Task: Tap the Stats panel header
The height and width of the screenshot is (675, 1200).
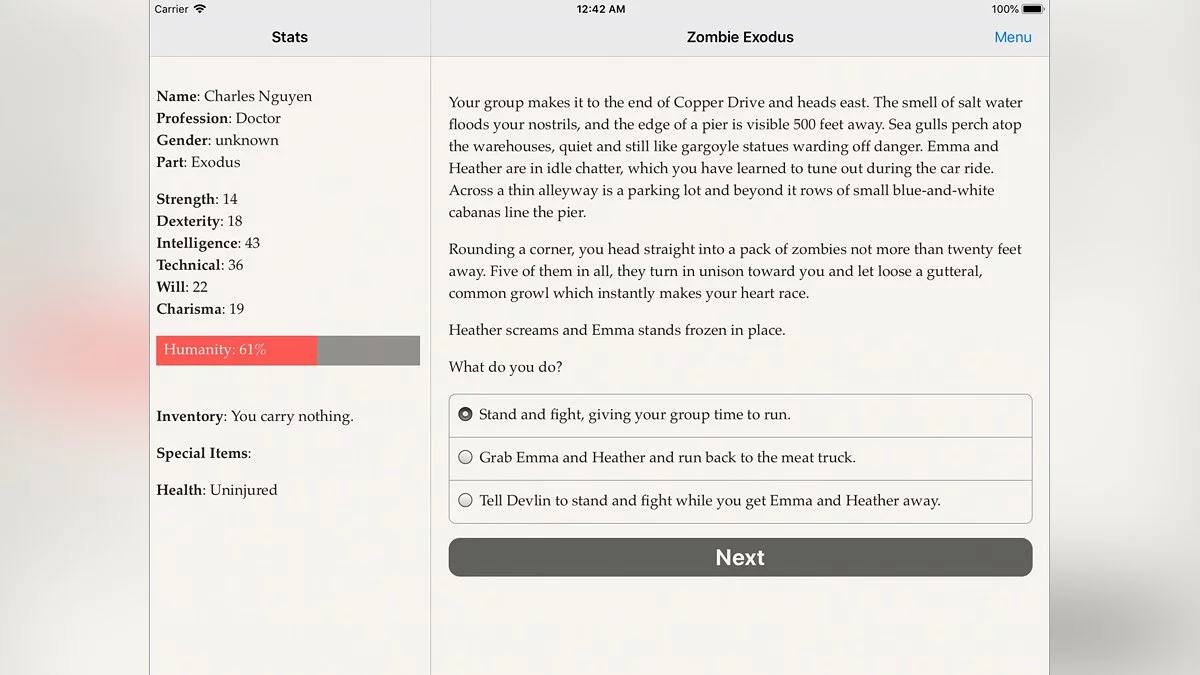Action: pyautogui.click(x=290, y=37)
